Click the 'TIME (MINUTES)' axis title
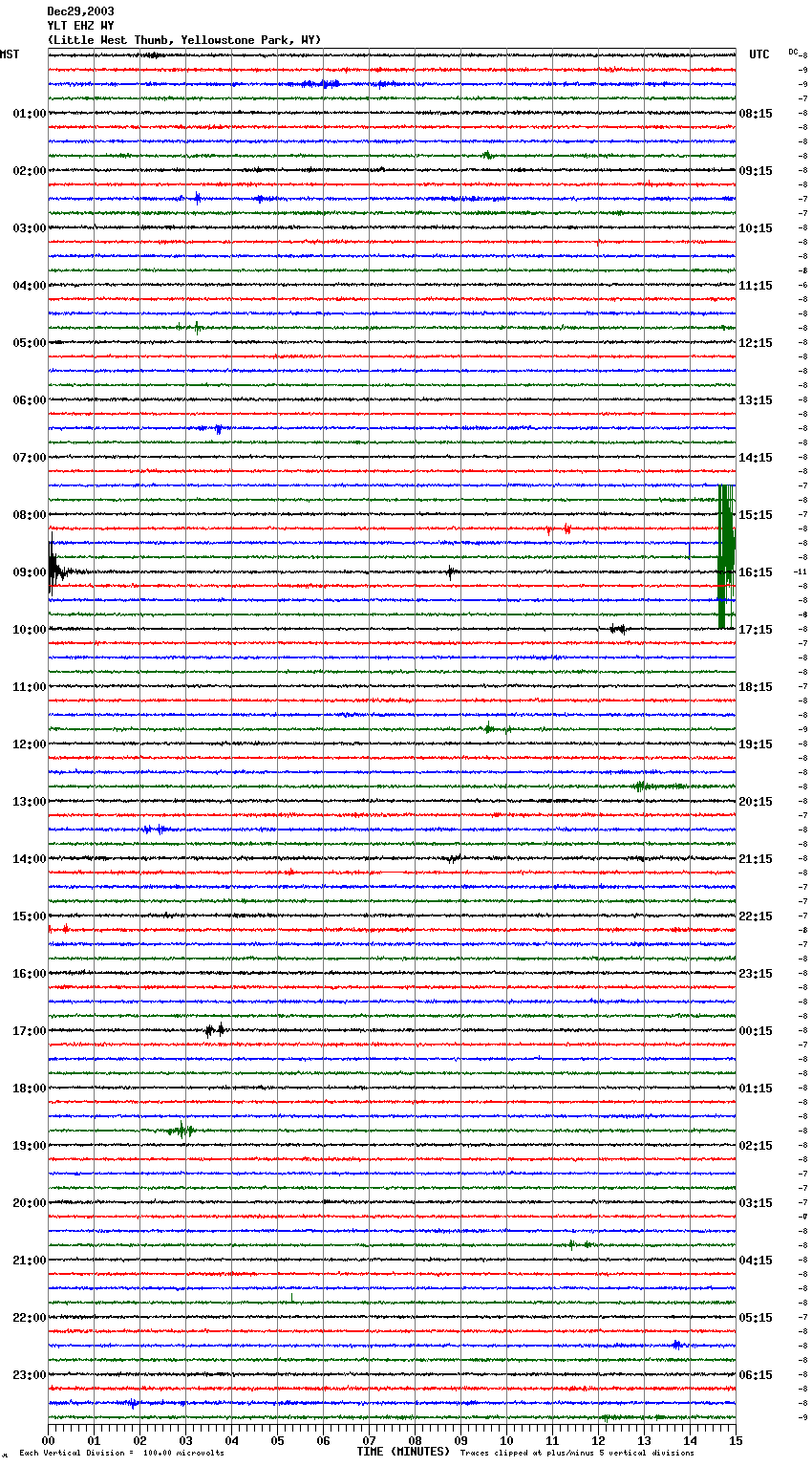This screenshot has width=812, height=1466. [x=403, y=1452]
